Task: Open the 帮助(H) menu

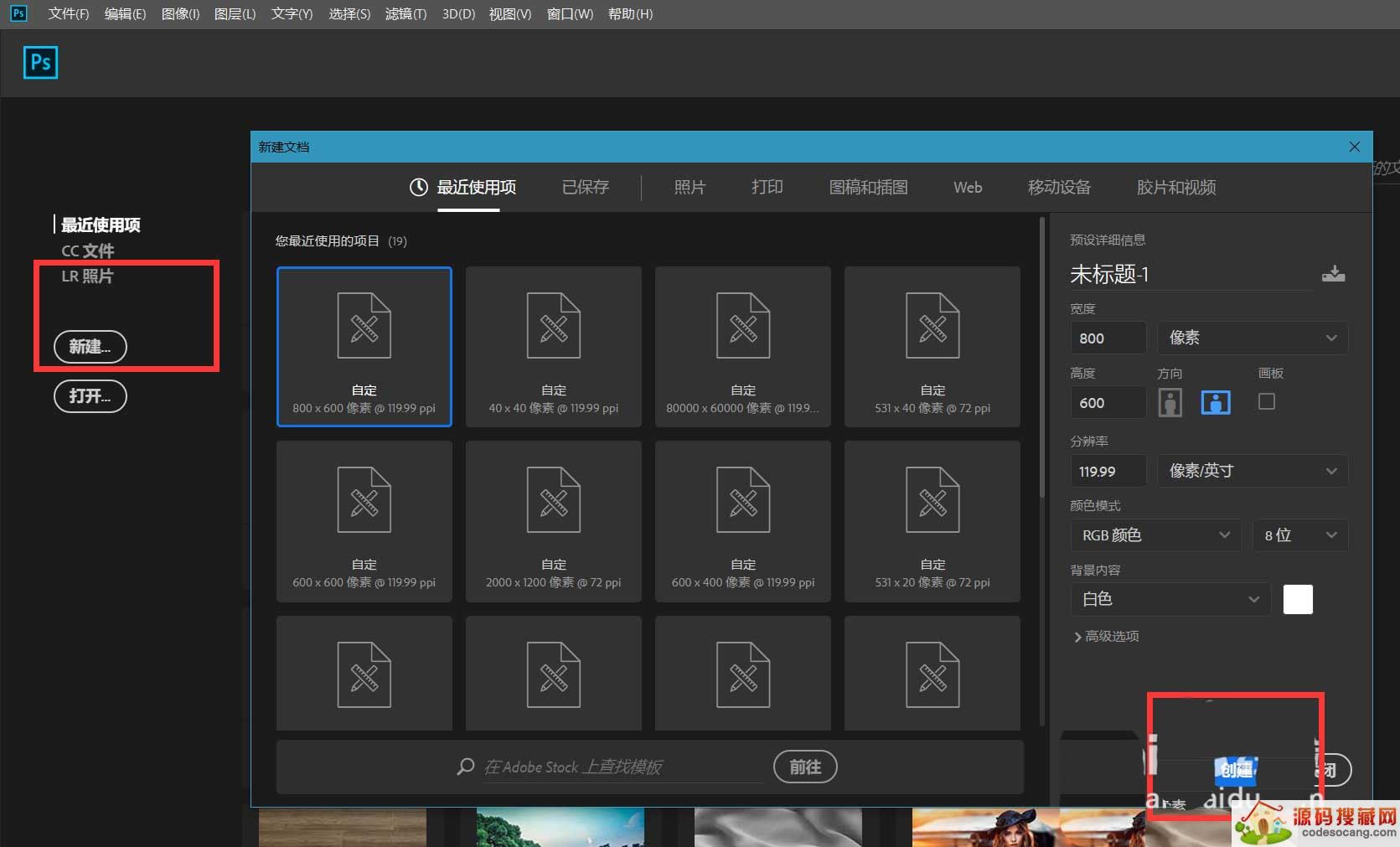Action: pyautogui.click(x=630, y=13)
